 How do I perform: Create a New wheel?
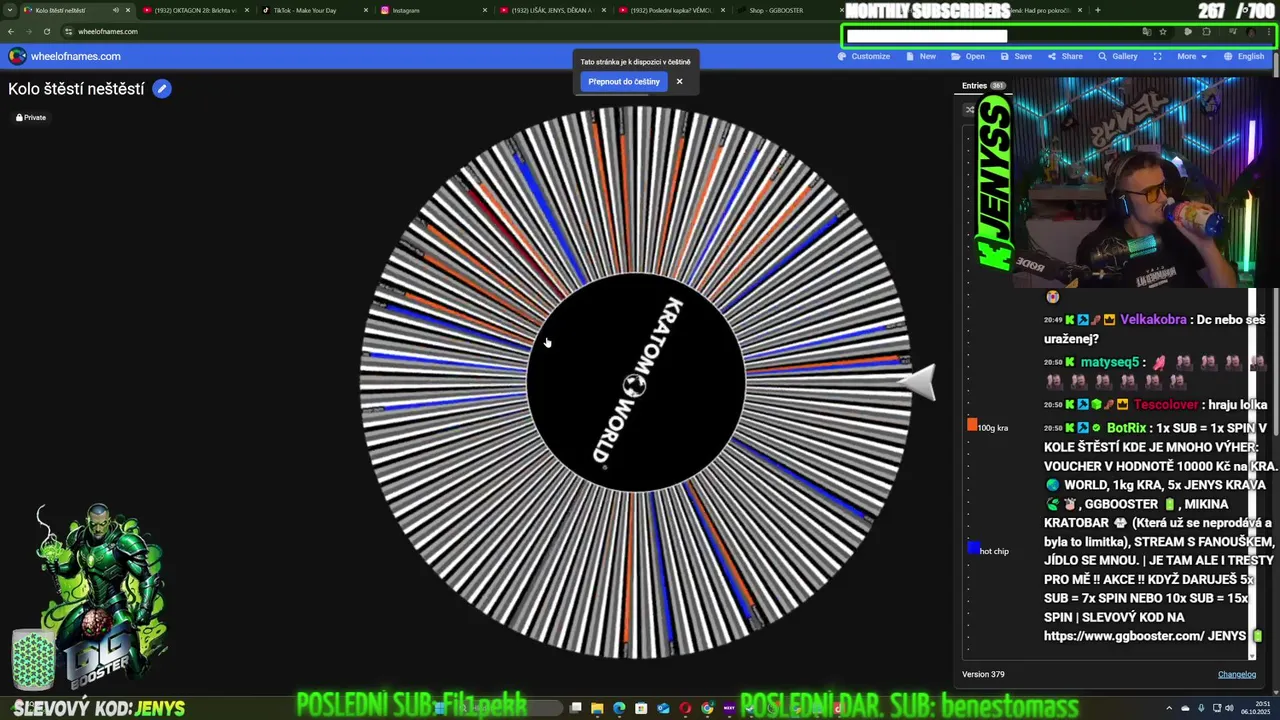(x=921, y=56)
